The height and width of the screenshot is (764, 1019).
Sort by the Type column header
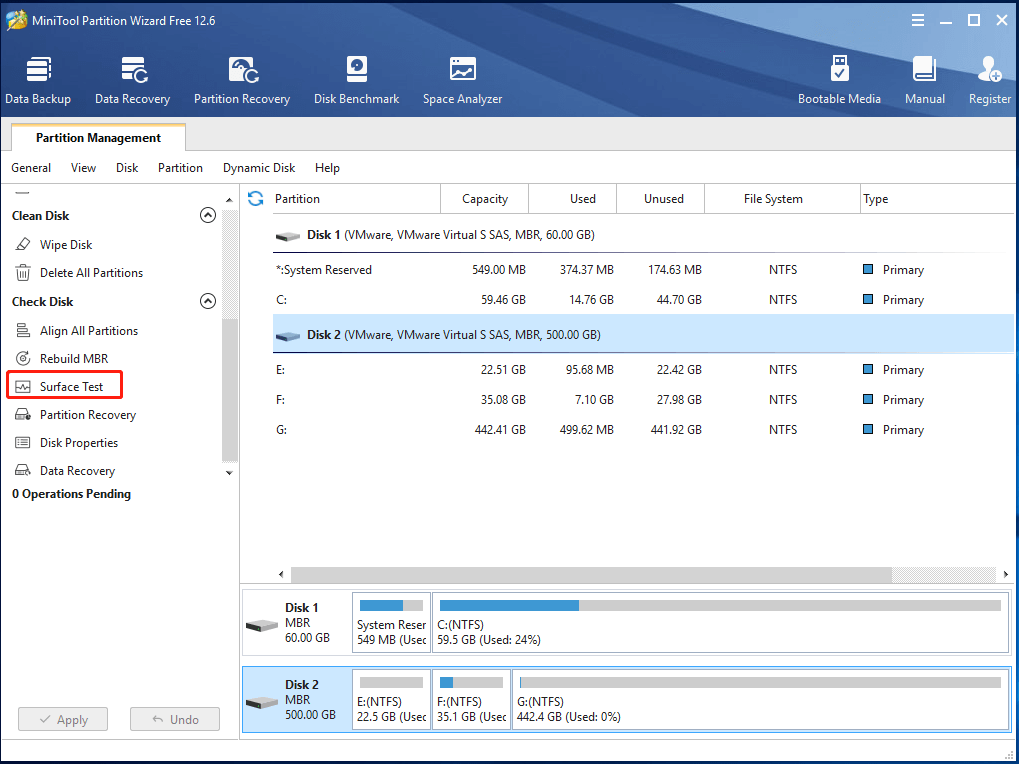click(x=937, y=199)
